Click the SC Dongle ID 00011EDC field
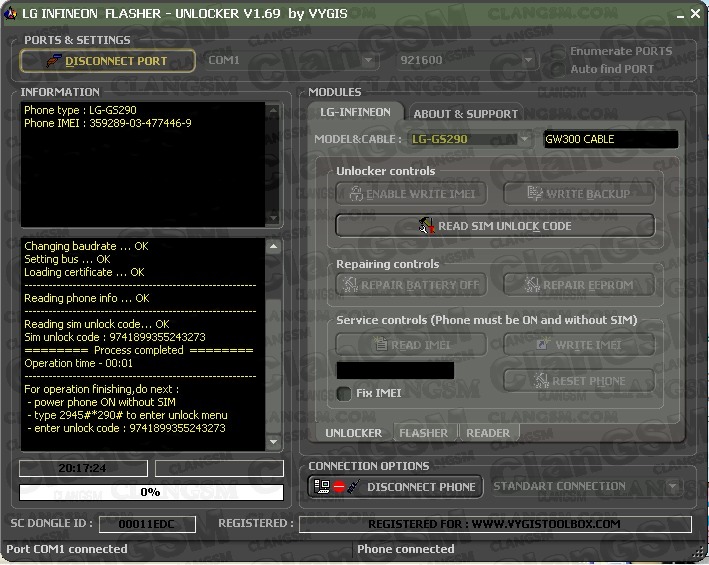This screenshot has height=565, width=709. (147, 524)
